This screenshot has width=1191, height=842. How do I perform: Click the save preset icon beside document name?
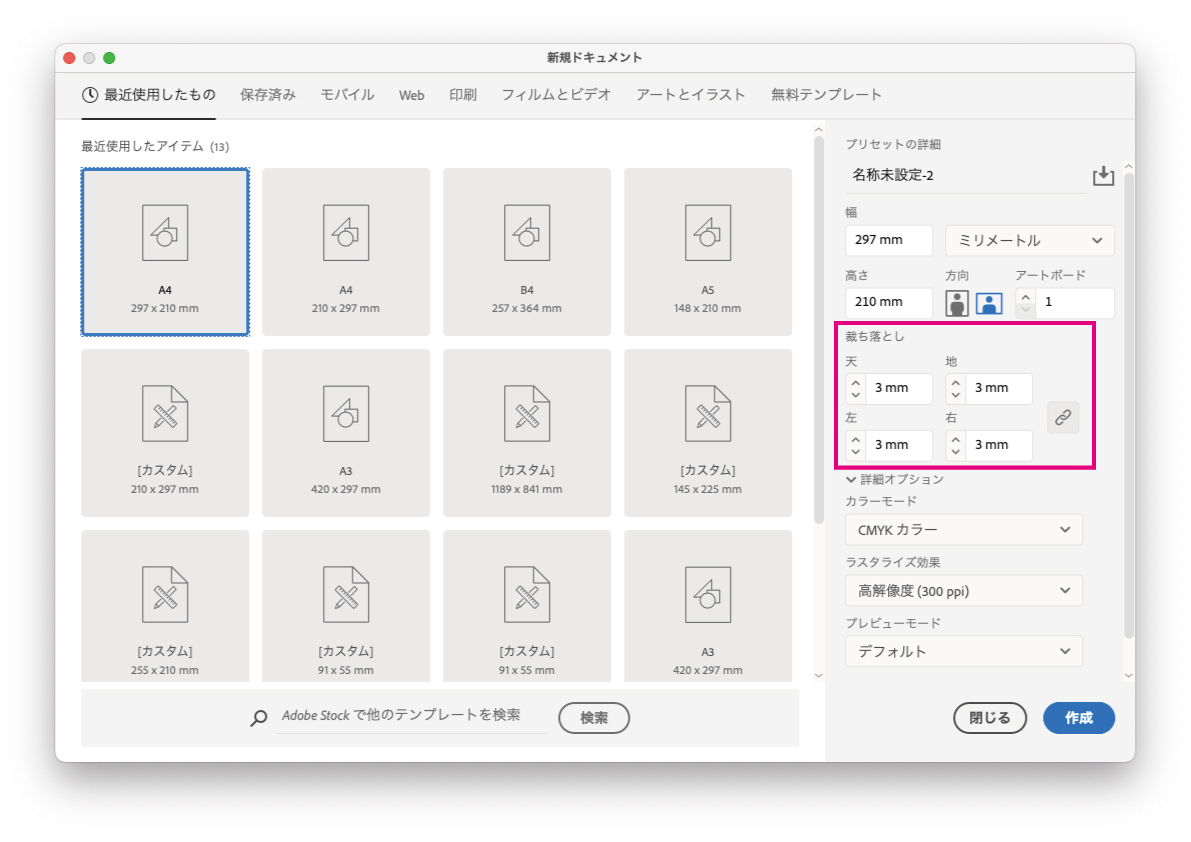tap(1102, 176)
